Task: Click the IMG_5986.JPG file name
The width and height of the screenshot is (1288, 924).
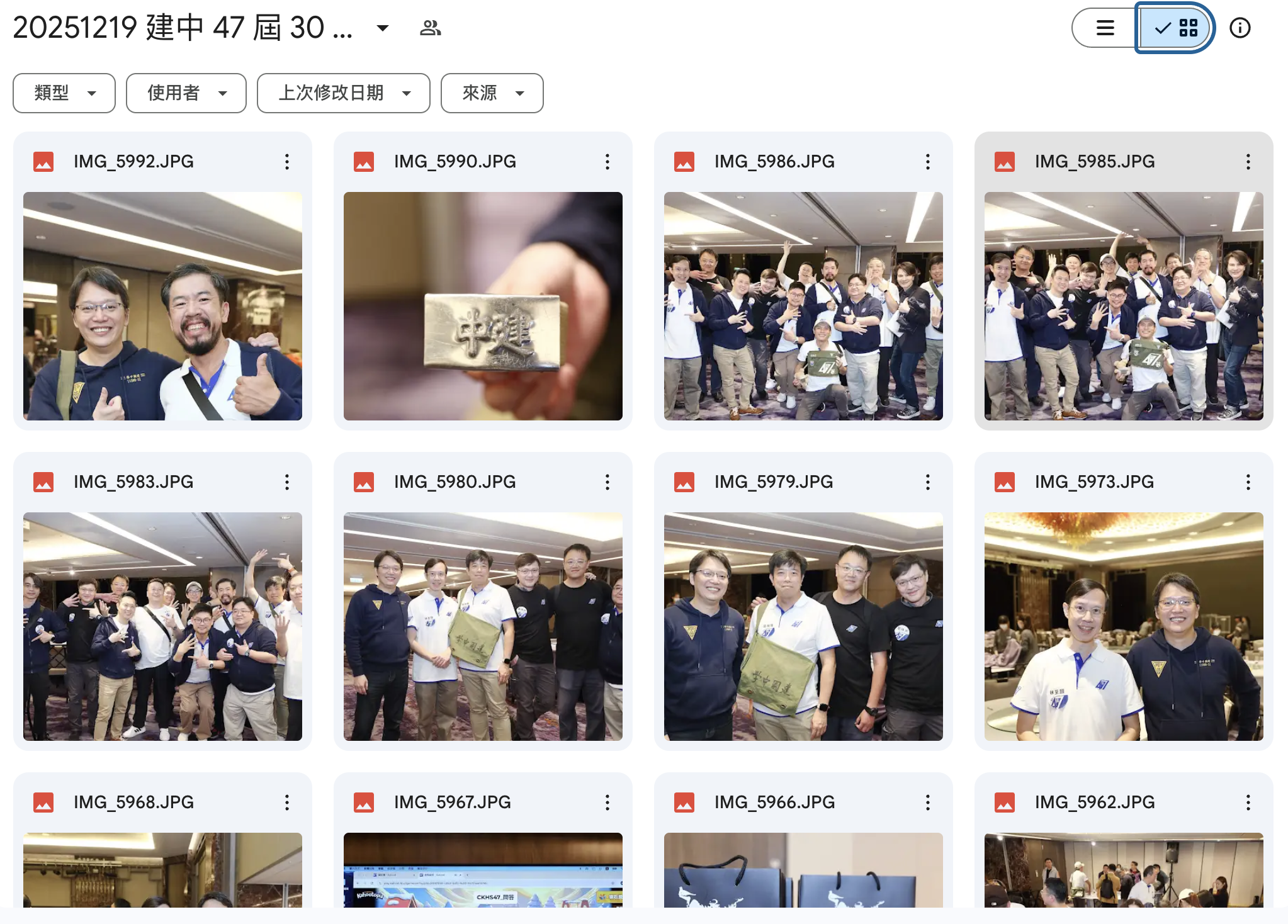Action: point(774,162)
